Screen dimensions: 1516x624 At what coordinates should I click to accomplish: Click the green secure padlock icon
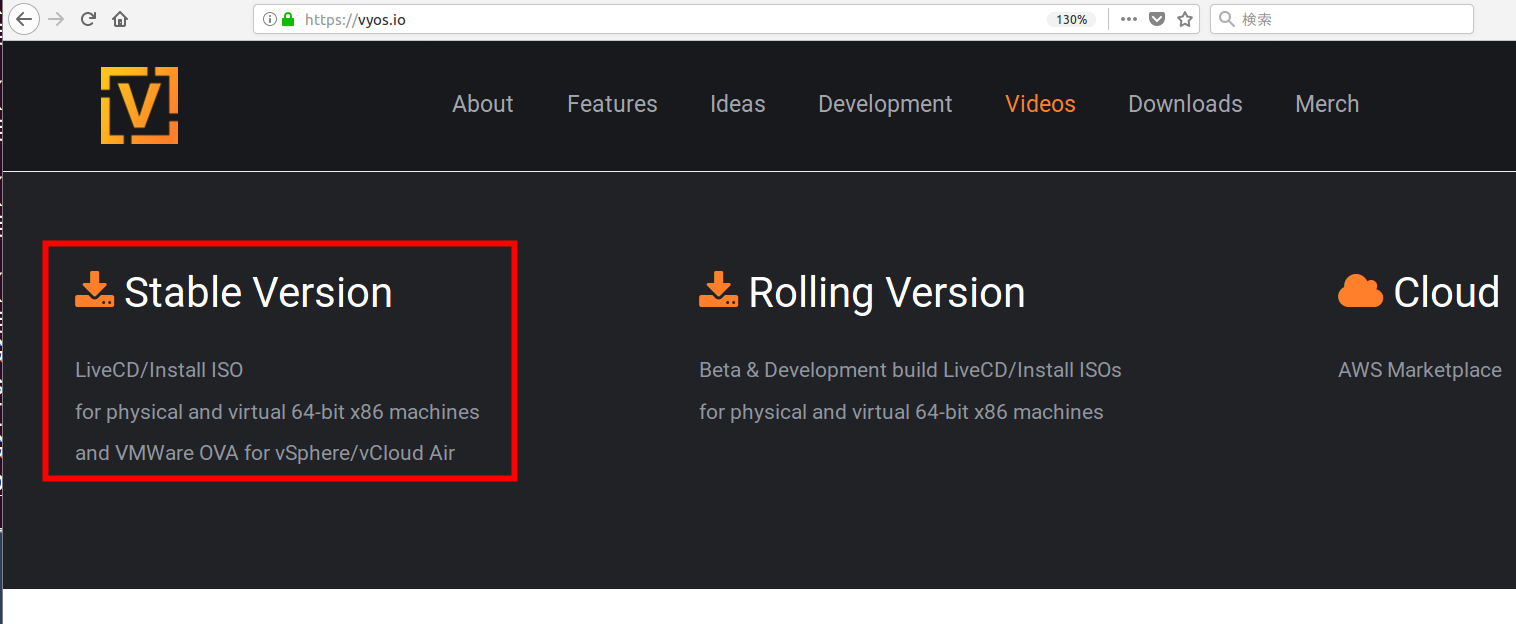coord(288,19)
